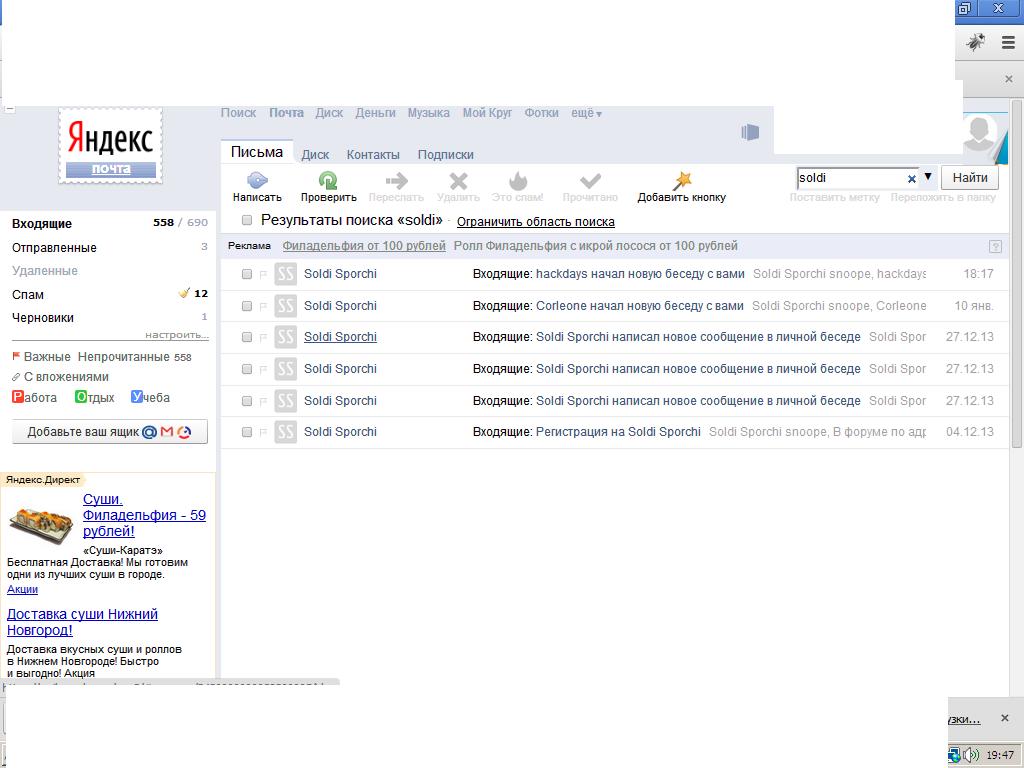1024x768 pixels.
Task: Clear the search field with the x icon
Action: tap(912, 178)
